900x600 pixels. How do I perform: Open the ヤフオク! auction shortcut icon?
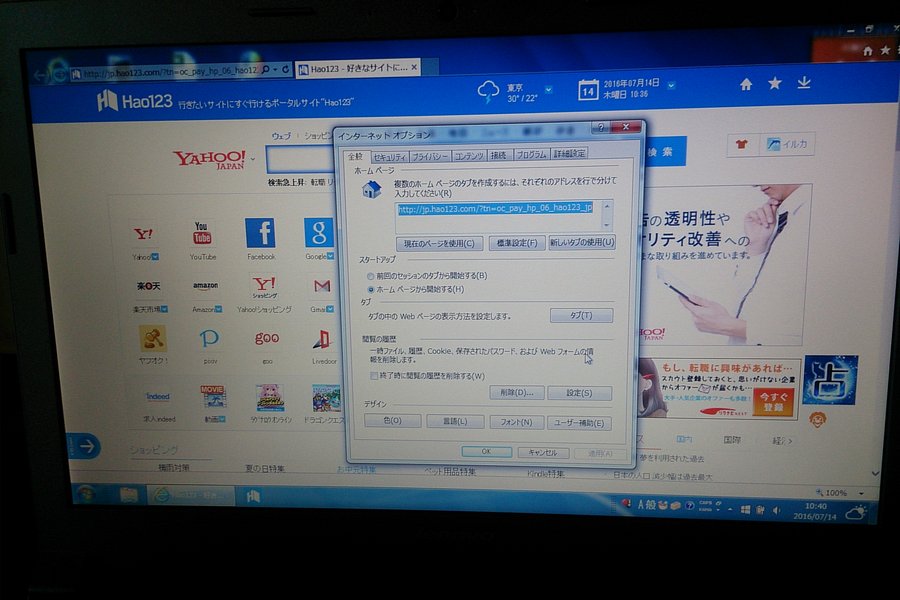pyautogui.click(x=153, y=338)
